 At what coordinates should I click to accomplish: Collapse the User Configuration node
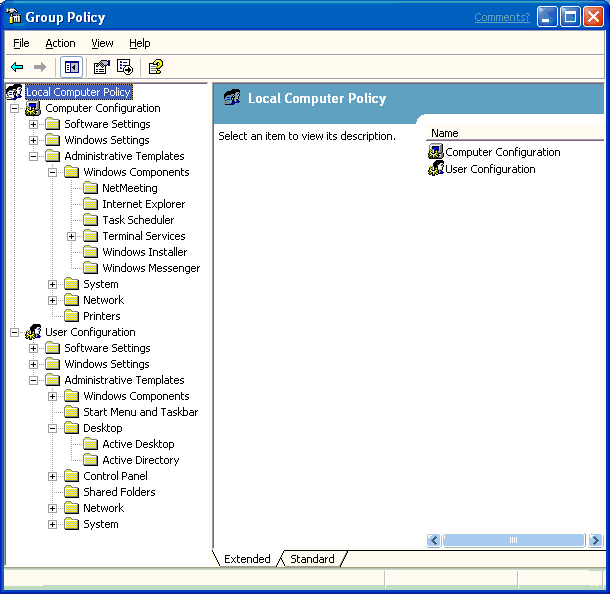(x=14, y=333)
